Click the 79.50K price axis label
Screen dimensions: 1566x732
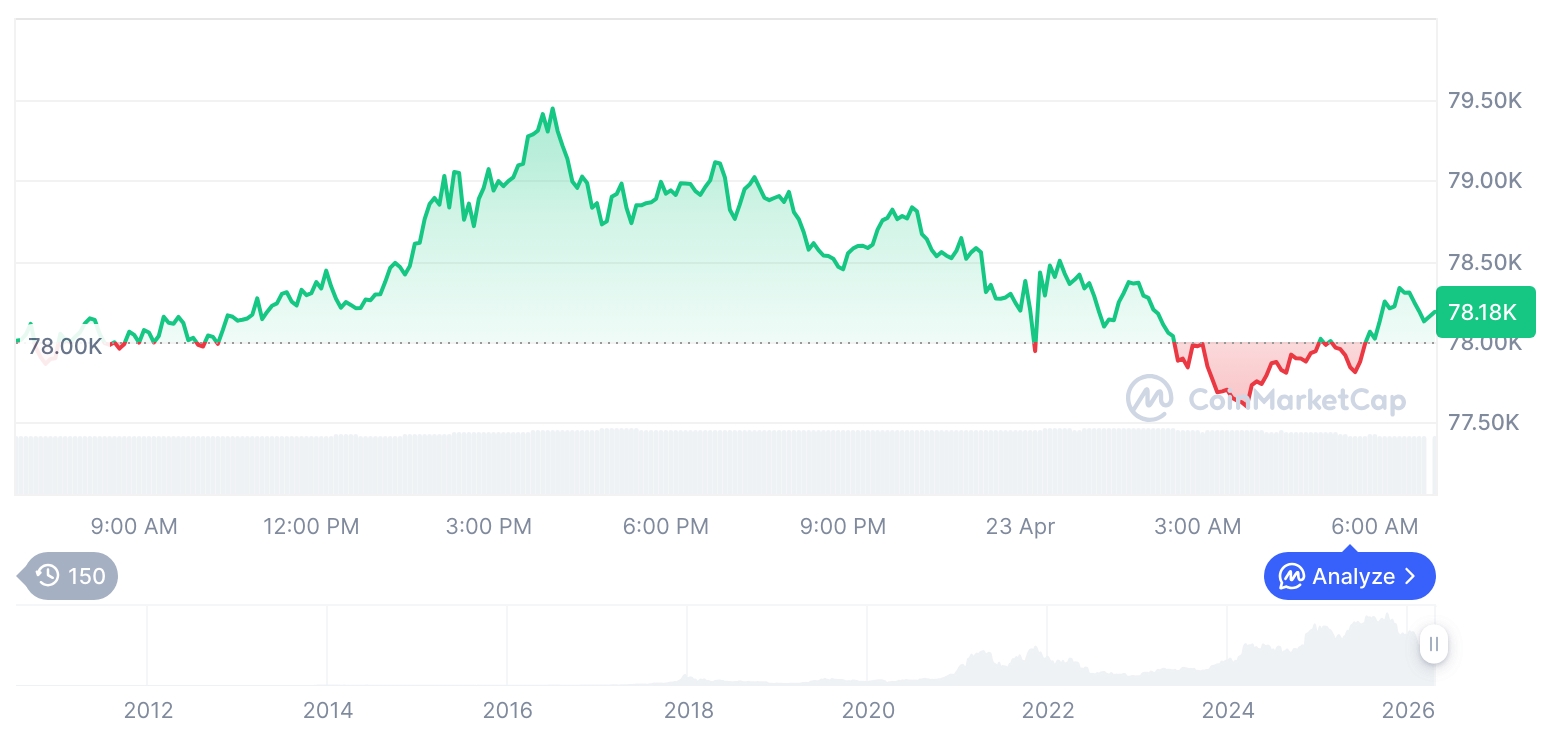point(1484,101)
